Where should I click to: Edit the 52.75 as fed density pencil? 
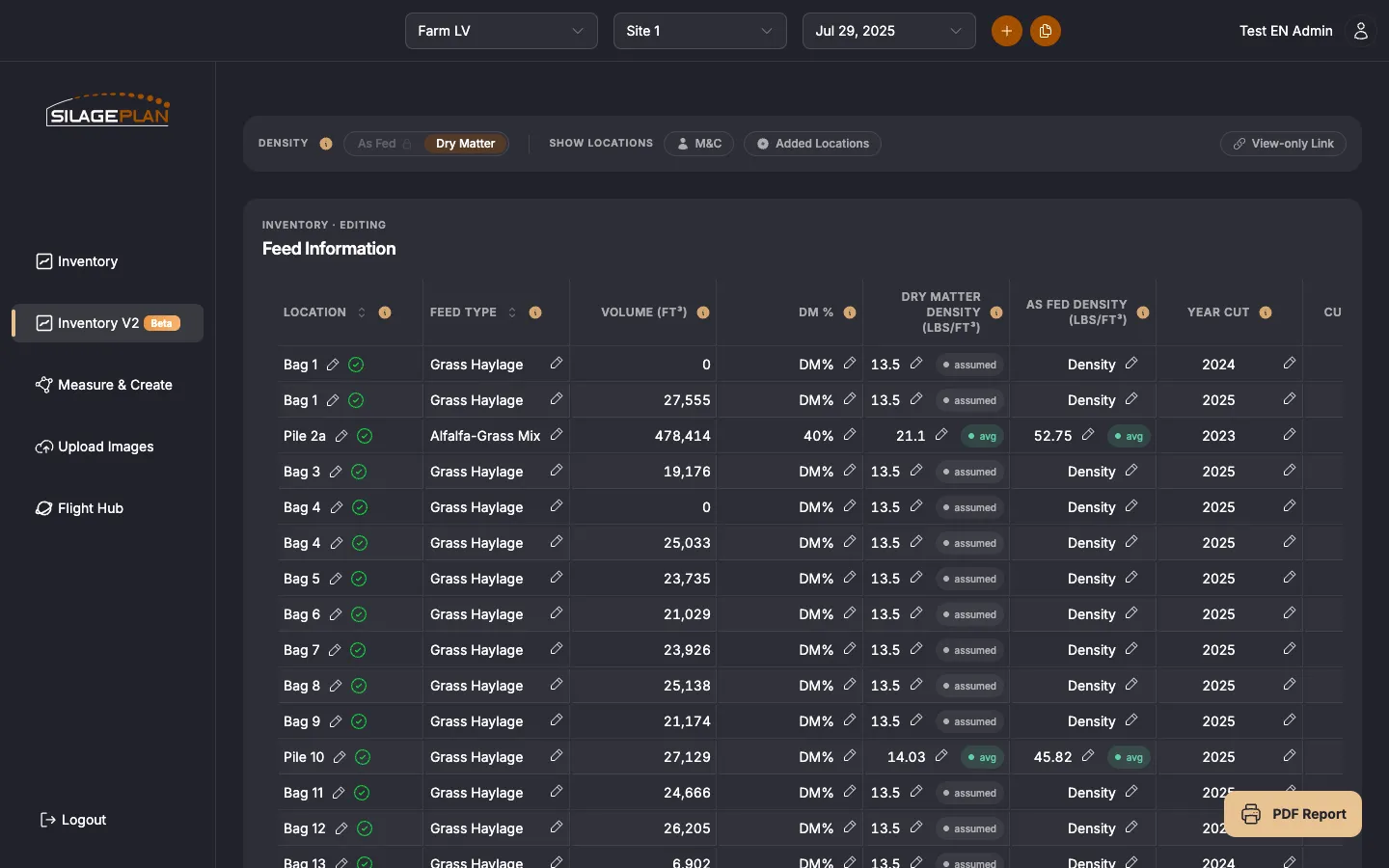(x=1088, y=435)
